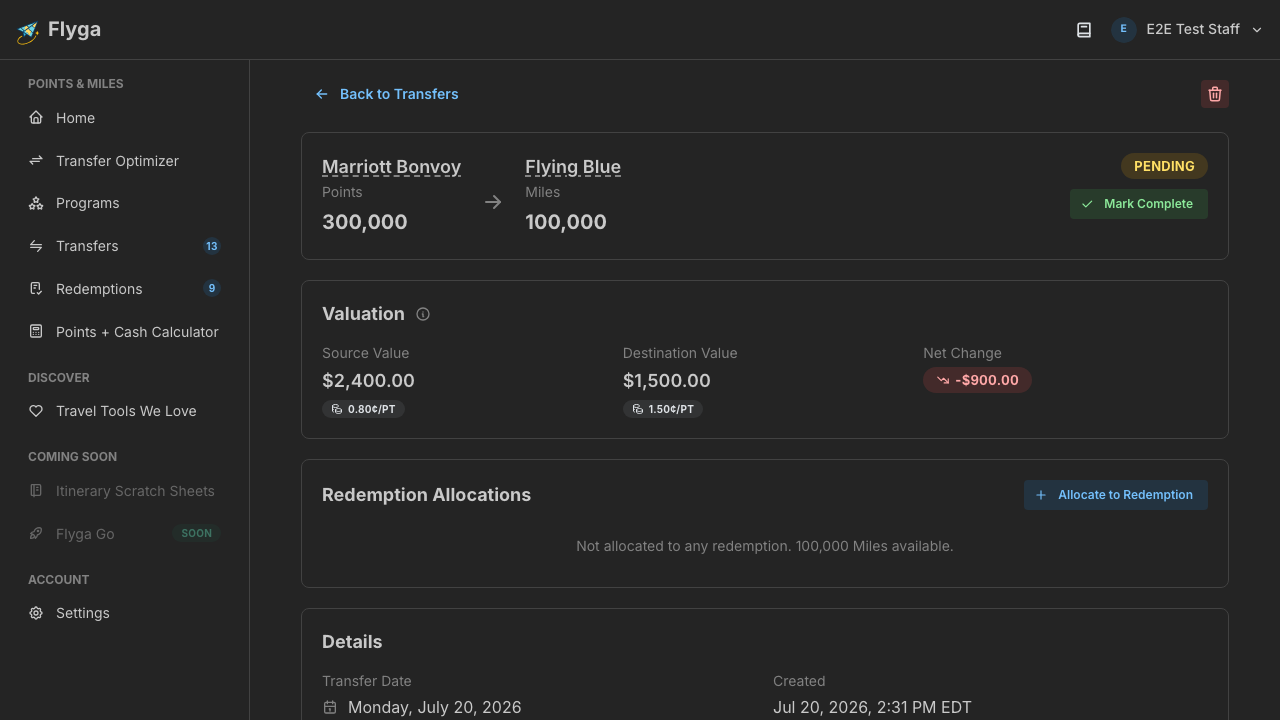1280x720 pixels.
Task: Click the 1.50¢/PT valuation chip
Action: 662,409
